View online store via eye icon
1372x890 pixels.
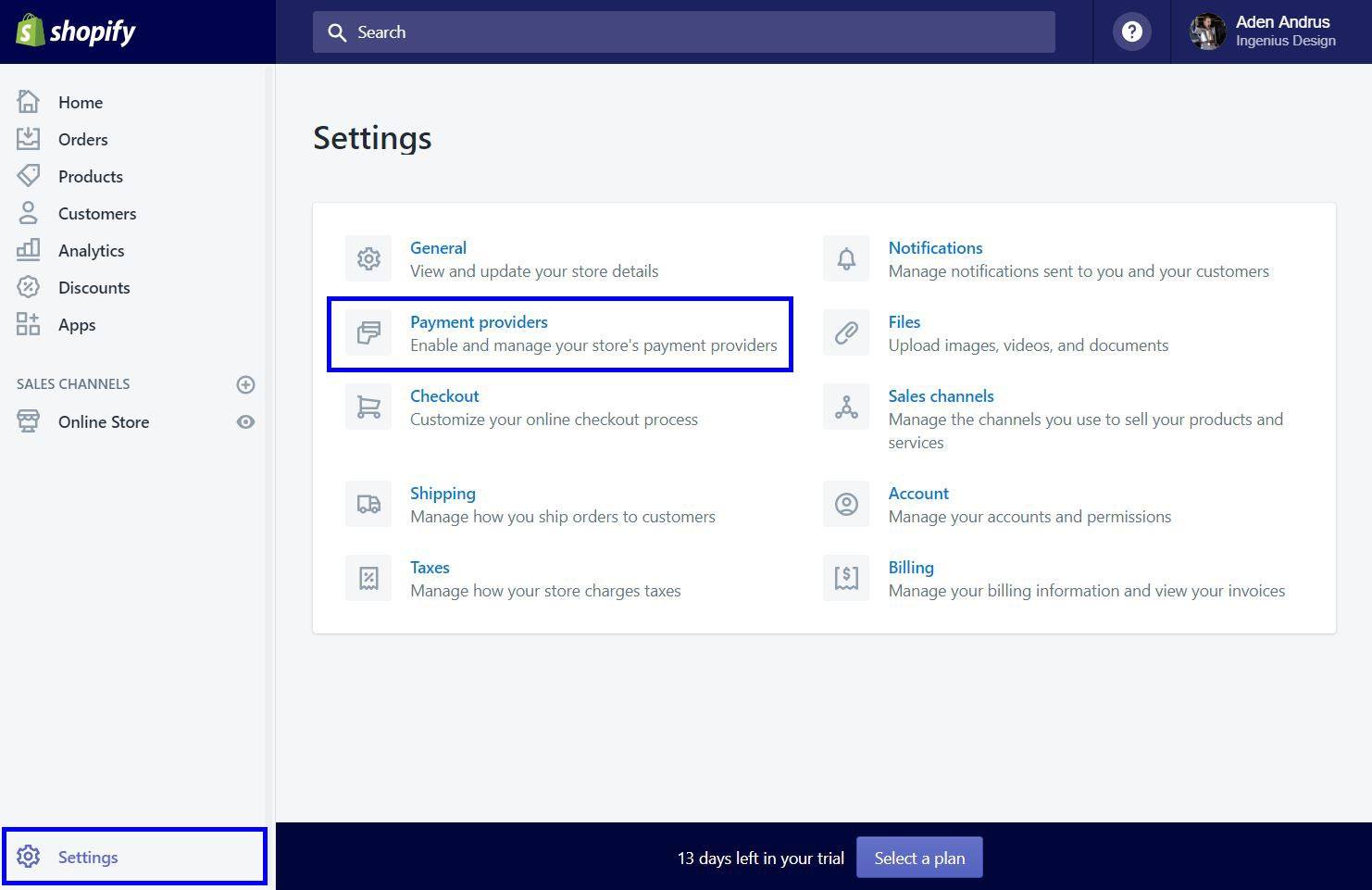(x=245, y=421)
